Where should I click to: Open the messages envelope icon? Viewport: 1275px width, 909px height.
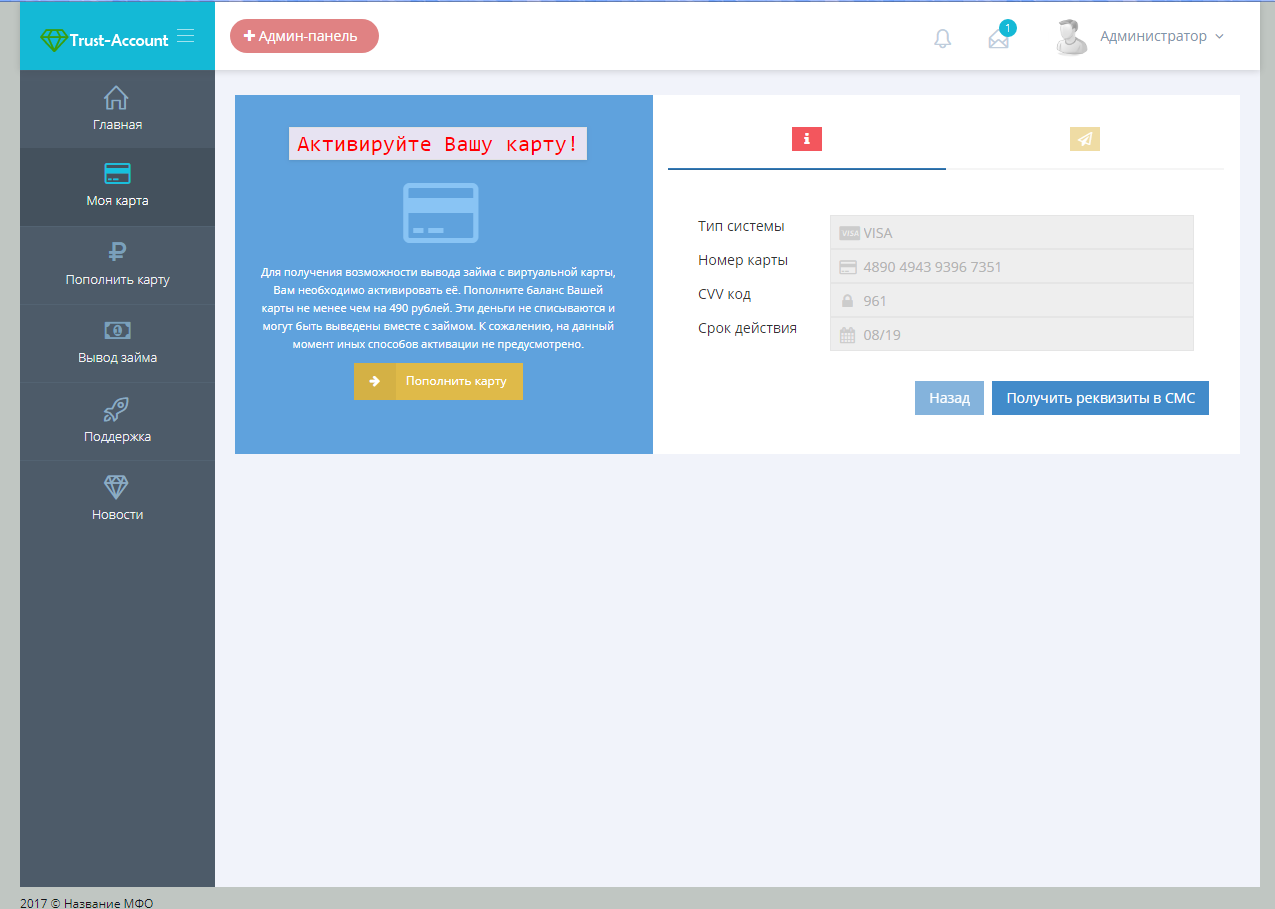coord(998,39)
